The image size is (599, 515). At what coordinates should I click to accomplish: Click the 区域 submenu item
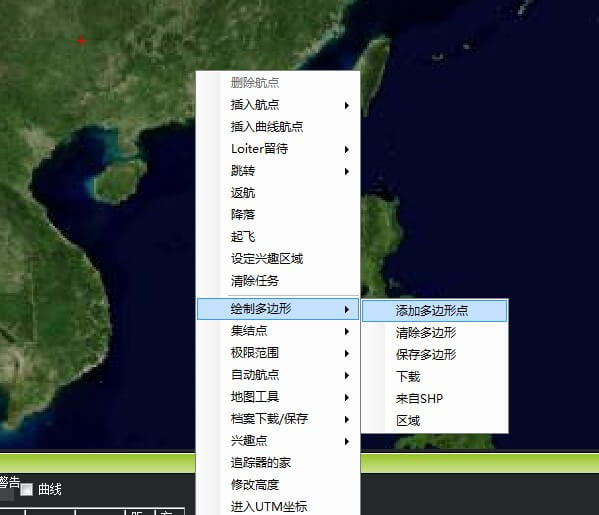click(x=434, y=421)
